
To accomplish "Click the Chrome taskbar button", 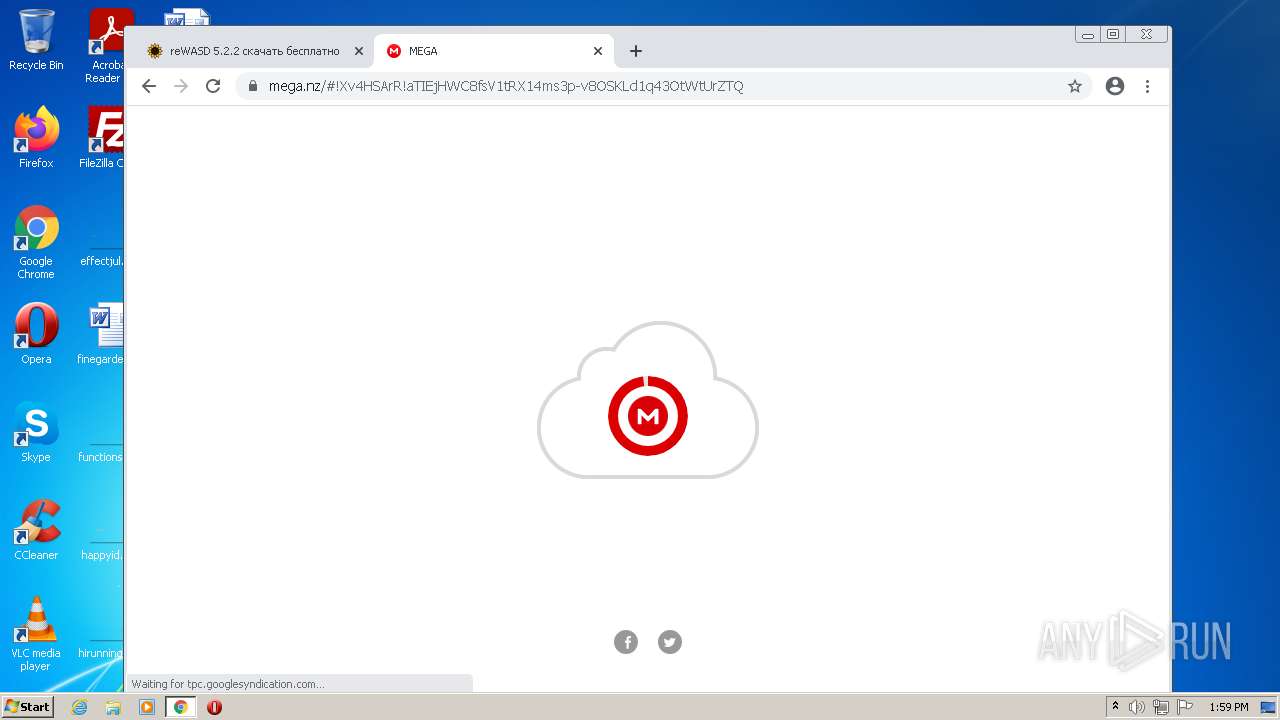I will point(180,707).
